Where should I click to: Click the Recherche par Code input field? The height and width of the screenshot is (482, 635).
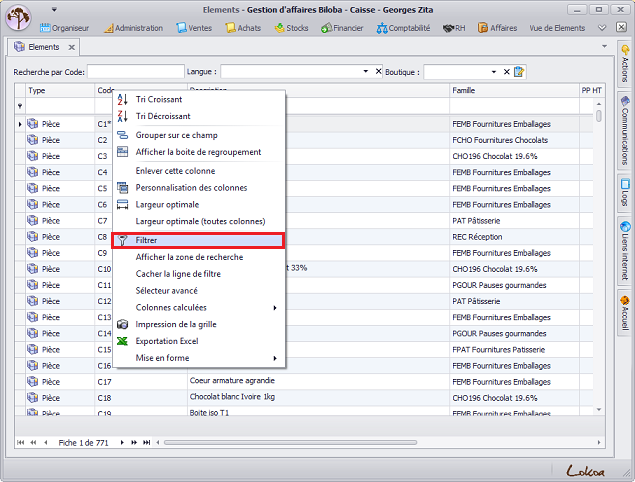(x=136, y=72)
